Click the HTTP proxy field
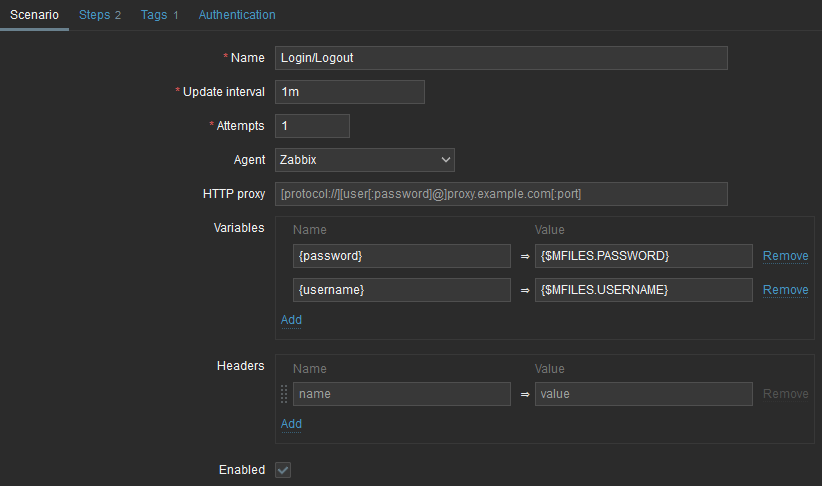822x486 pixels. (x=500, y=194)
